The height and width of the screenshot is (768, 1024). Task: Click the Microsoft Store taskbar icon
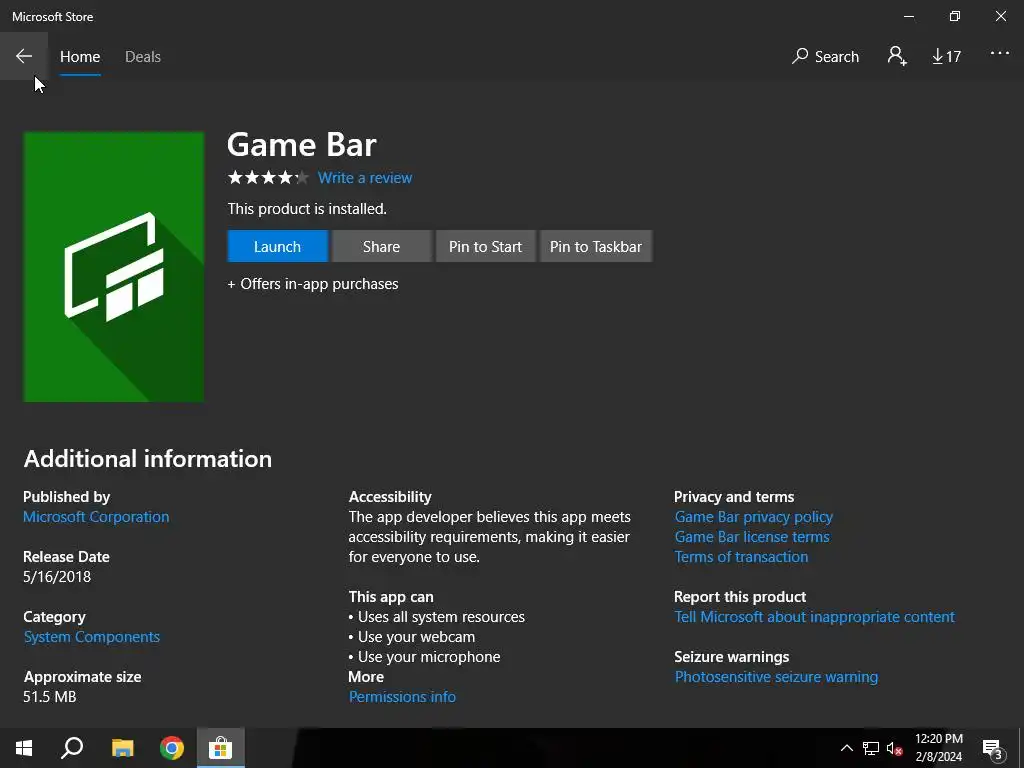click(221, 748)
